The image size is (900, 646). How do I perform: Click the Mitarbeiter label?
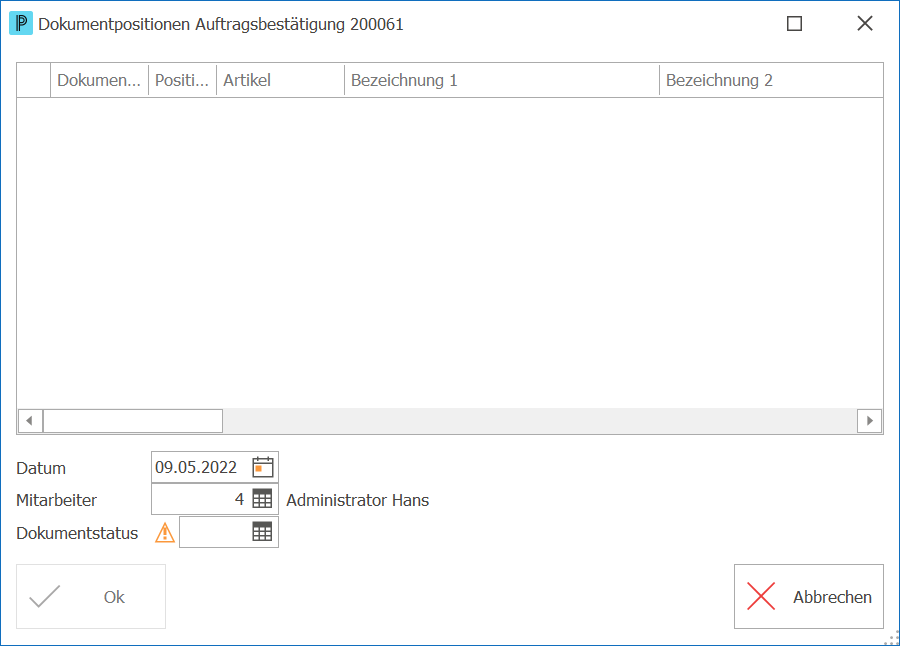coord(56,500)
